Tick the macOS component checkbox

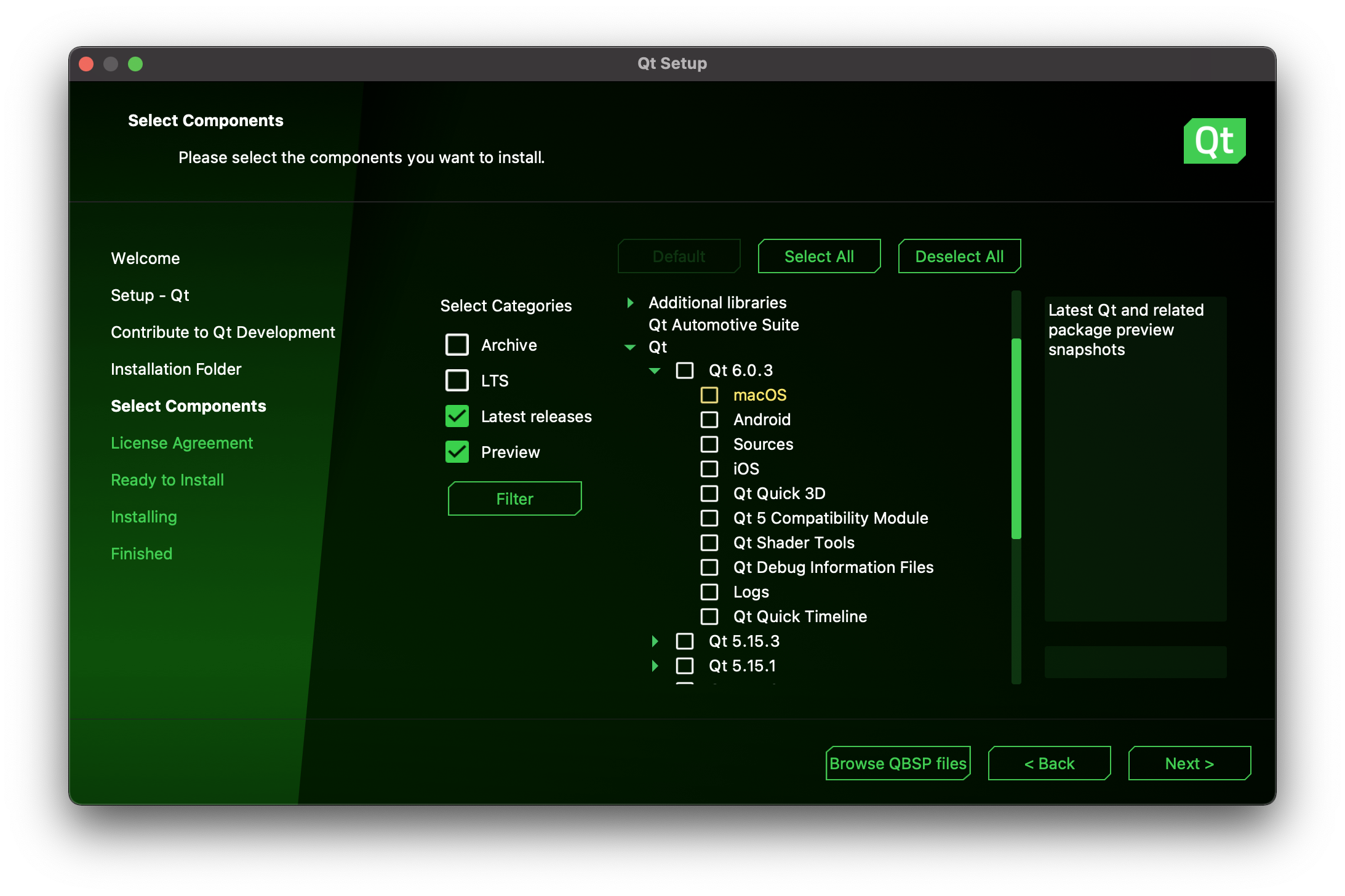tap(709, 395)
